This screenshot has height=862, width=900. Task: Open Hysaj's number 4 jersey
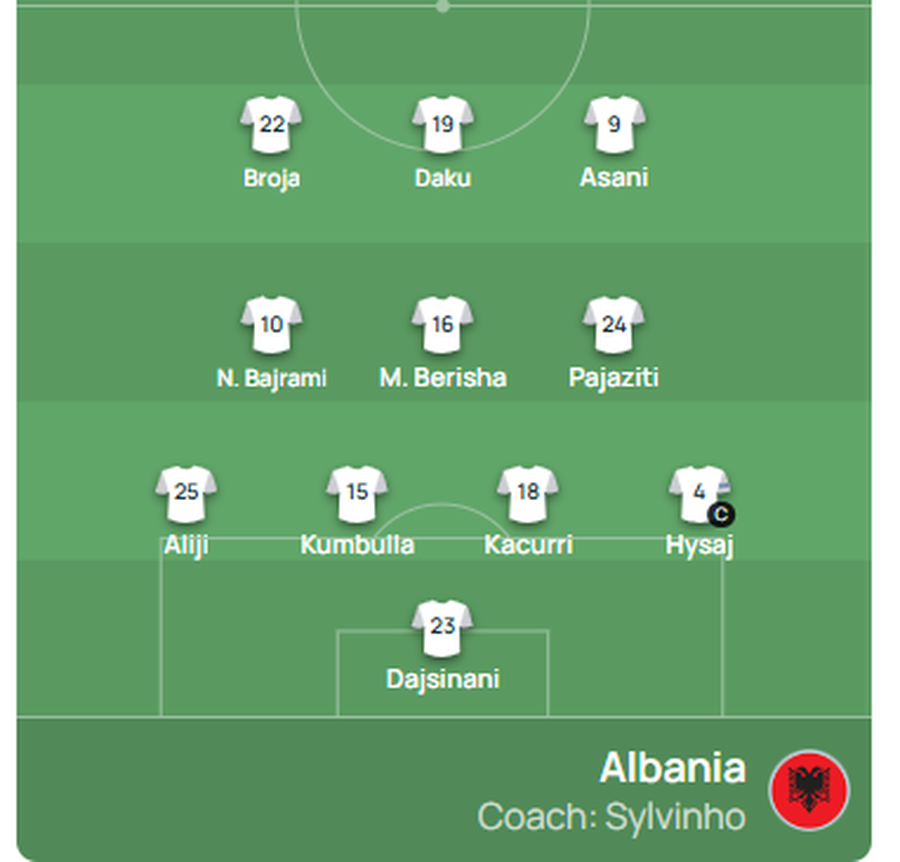(699, 494)
